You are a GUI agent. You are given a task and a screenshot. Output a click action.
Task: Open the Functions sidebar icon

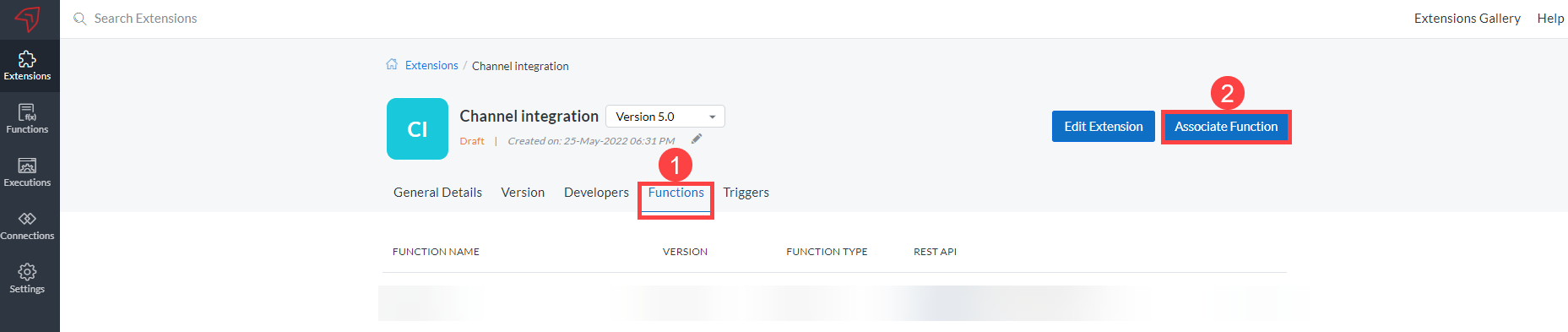27,118
